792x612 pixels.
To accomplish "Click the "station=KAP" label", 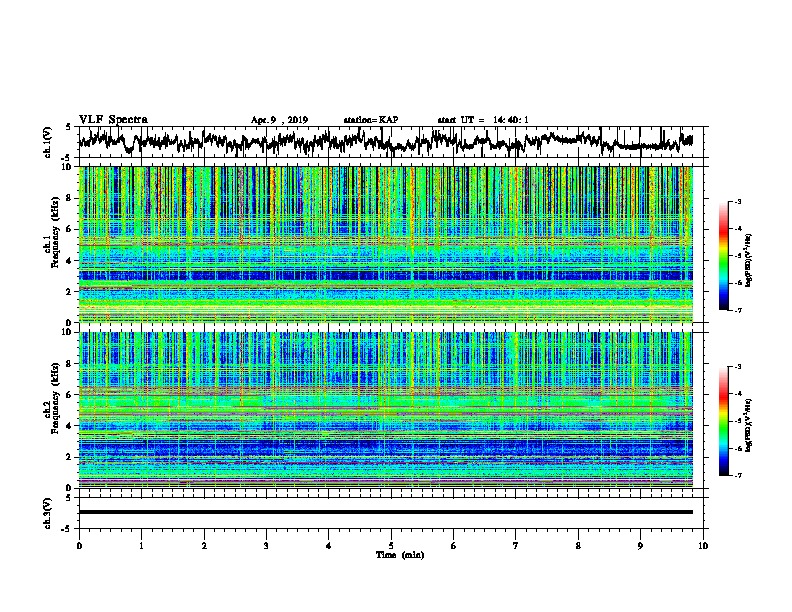I will (371, 120).
